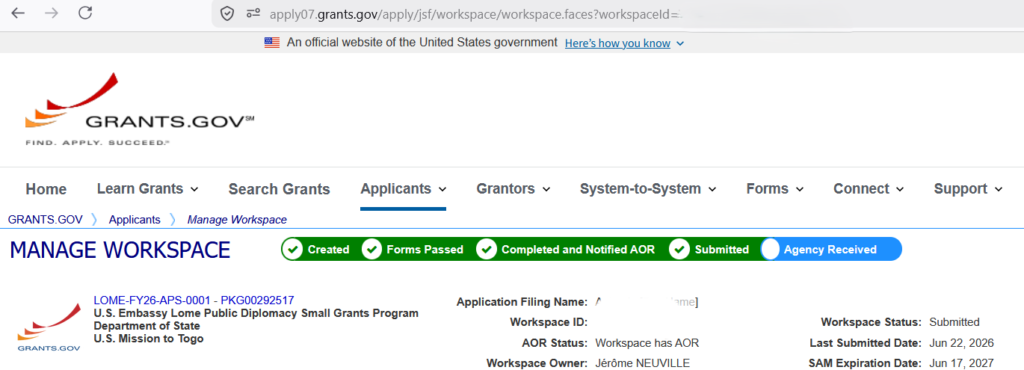Screen dimensions: 1024x370
Task: Expand the Learn Grants dropdown chevron
Action: tap(194, 189)
